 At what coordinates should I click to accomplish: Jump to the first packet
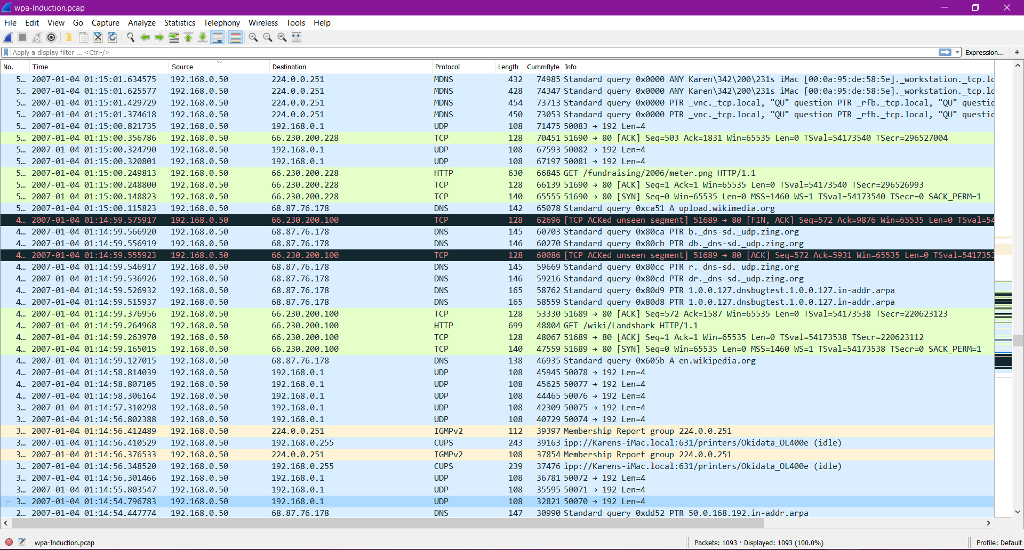point(188,37)
